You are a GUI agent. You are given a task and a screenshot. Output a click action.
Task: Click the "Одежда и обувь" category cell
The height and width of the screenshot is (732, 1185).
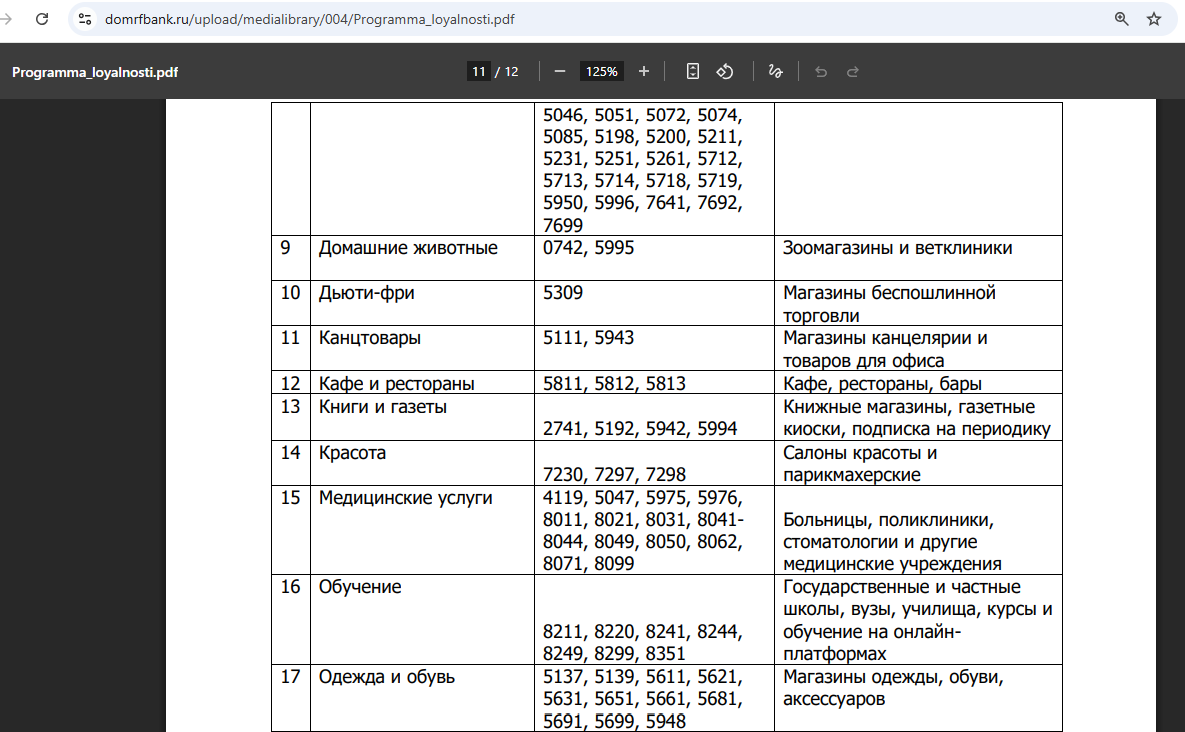387,677
